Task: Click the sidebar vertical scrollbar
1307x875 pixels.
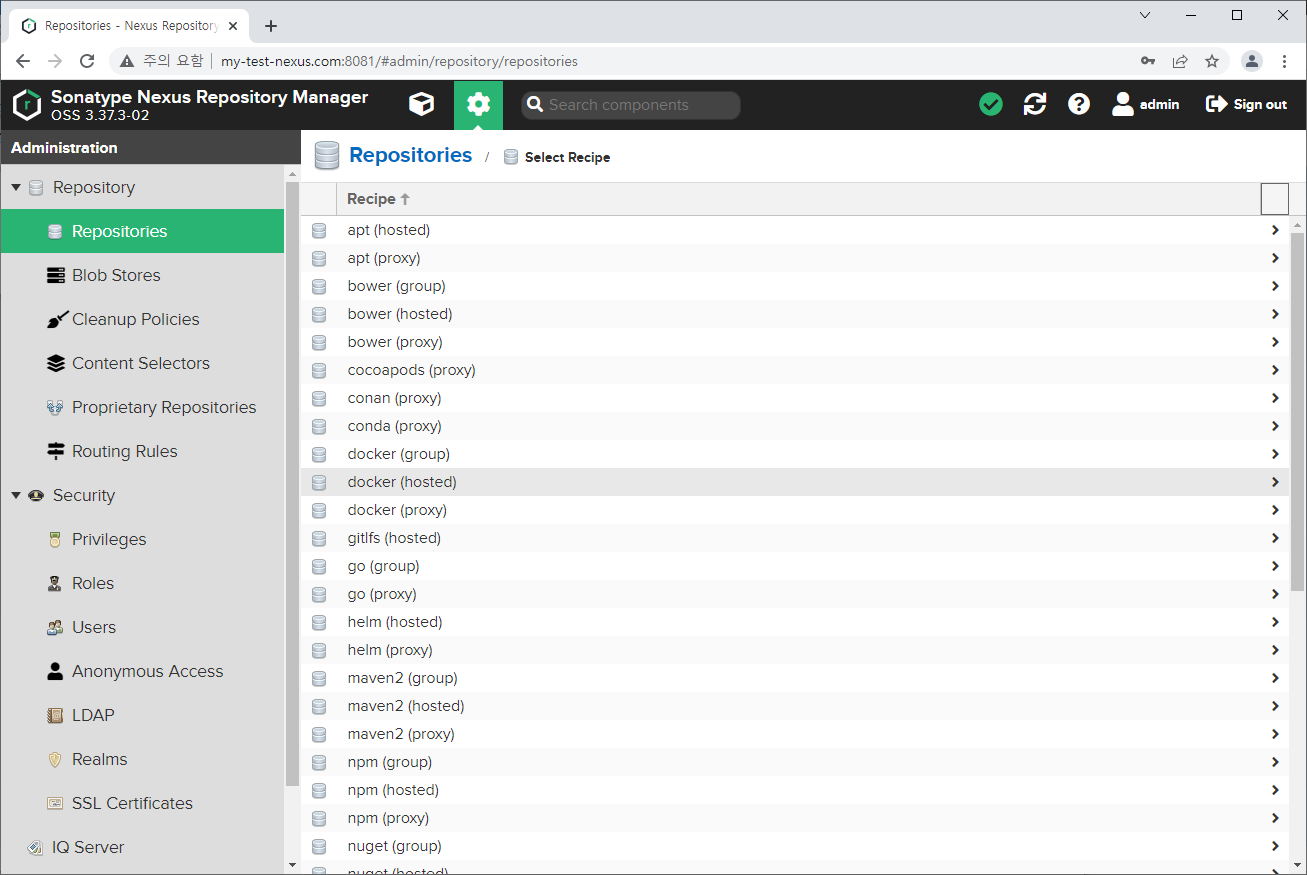Action: (x=292, y=483)
